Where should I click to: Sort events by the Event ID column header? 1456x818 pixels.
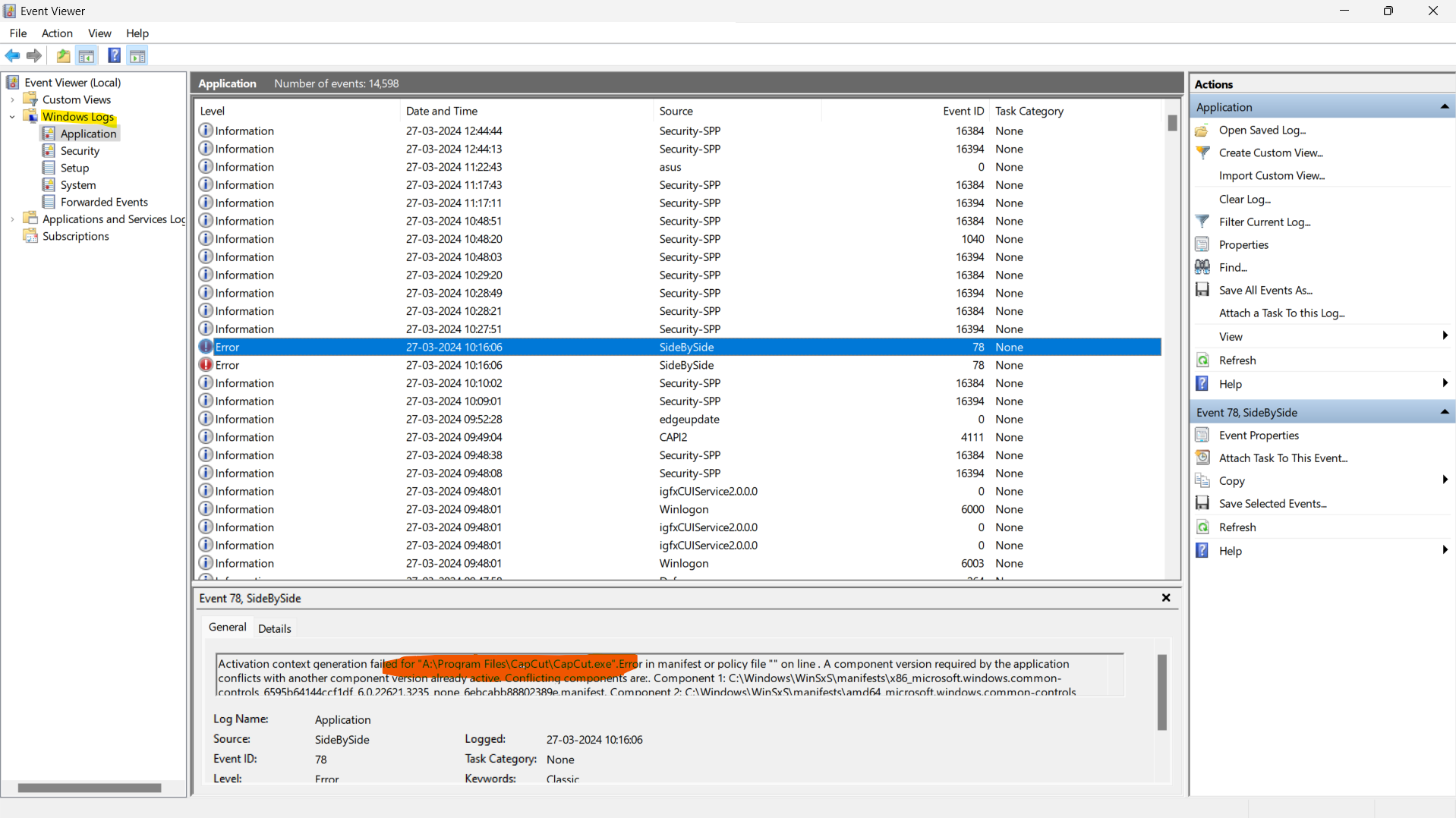[x=905, y=111]
